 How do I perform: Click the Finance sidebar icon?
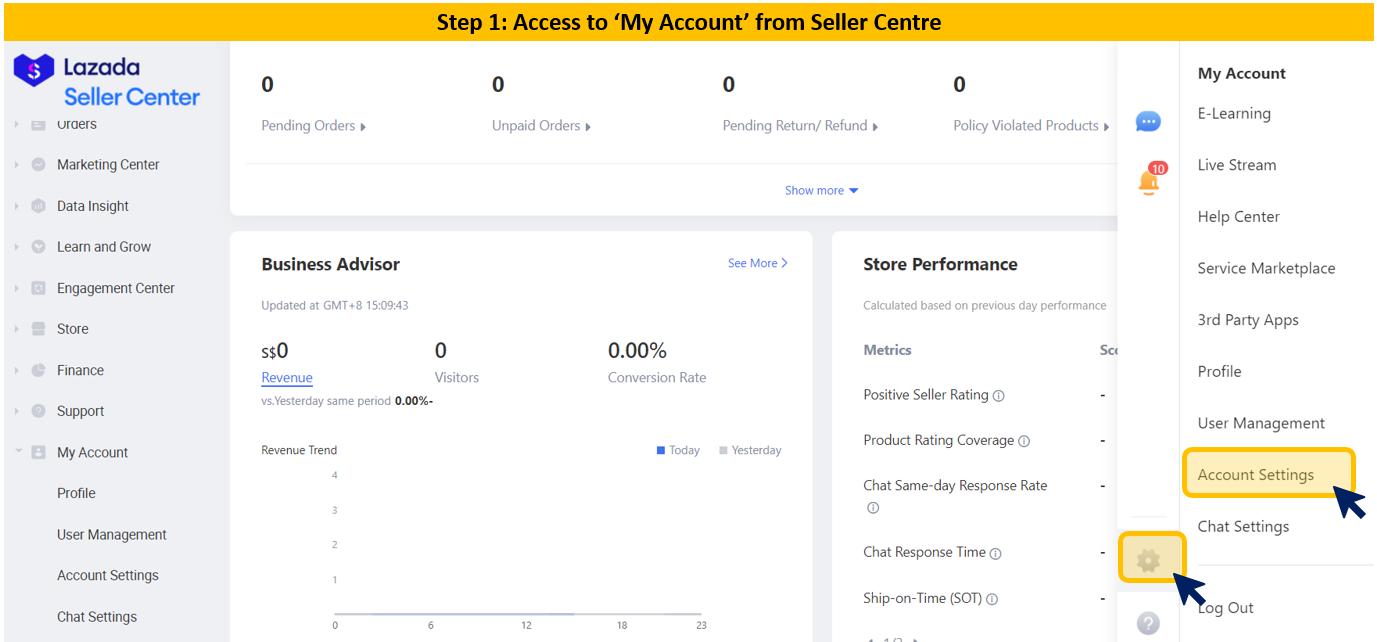click(38, 370)
